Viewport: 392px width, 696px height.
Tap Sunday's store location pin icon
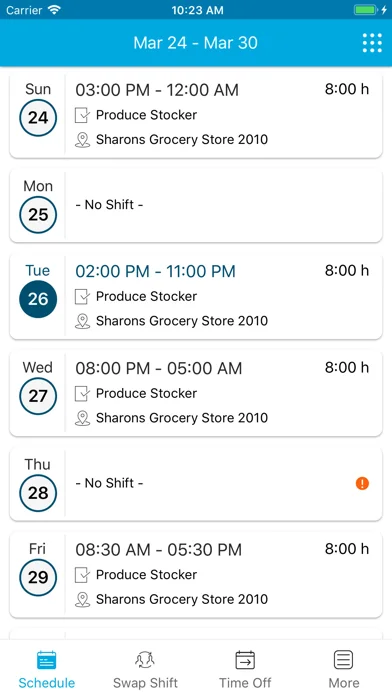[82, 140]
